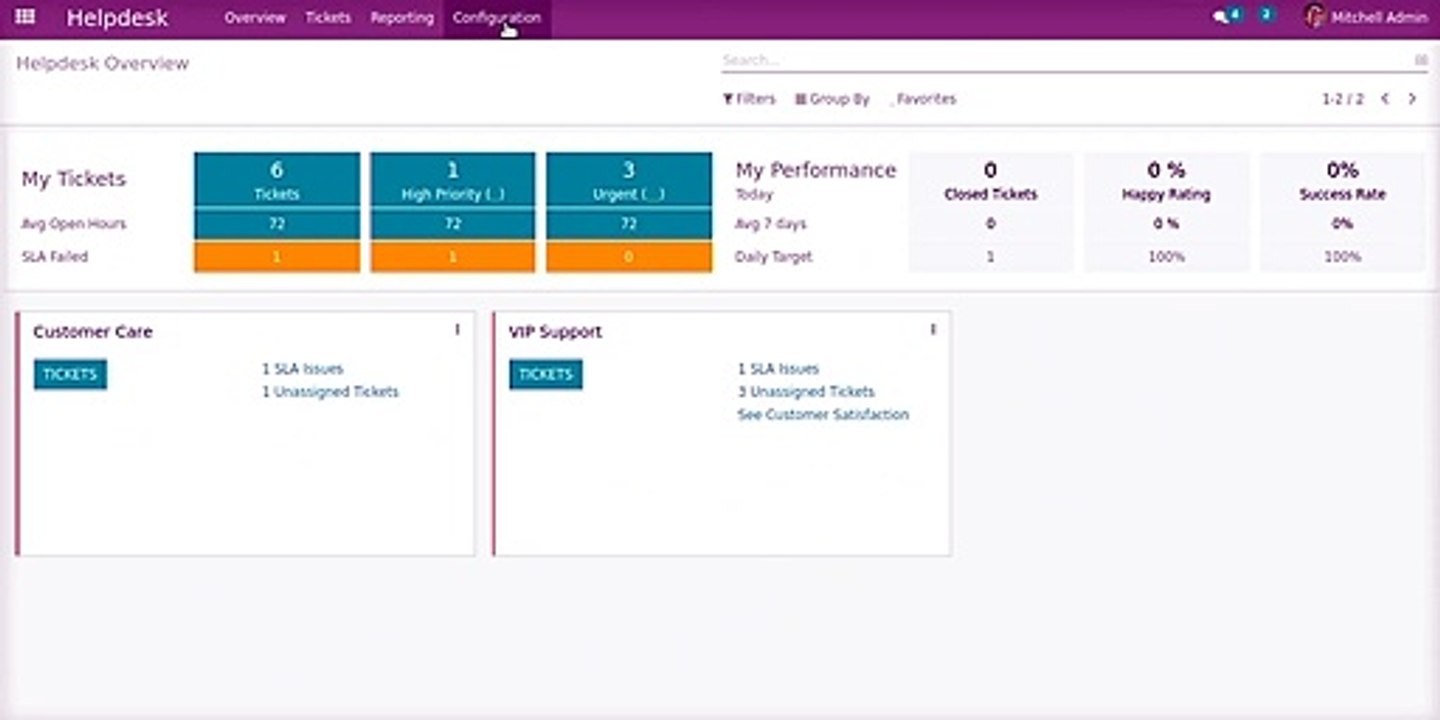Screen dimensions: 1440x720
Task: Click the Helpdesk Overview breadcrumb title
Action: [x=103, y=63]
